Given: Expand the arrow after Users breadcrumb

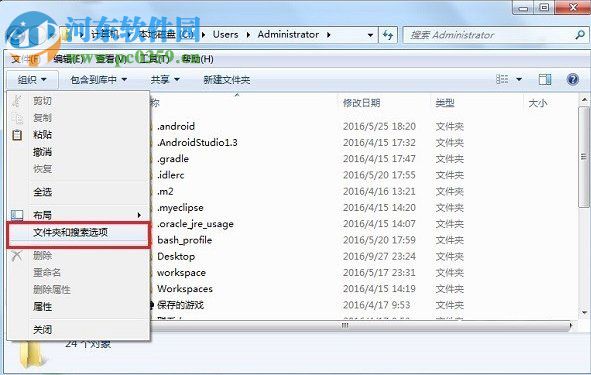Looking at the screenshot, I should point(248,35).
